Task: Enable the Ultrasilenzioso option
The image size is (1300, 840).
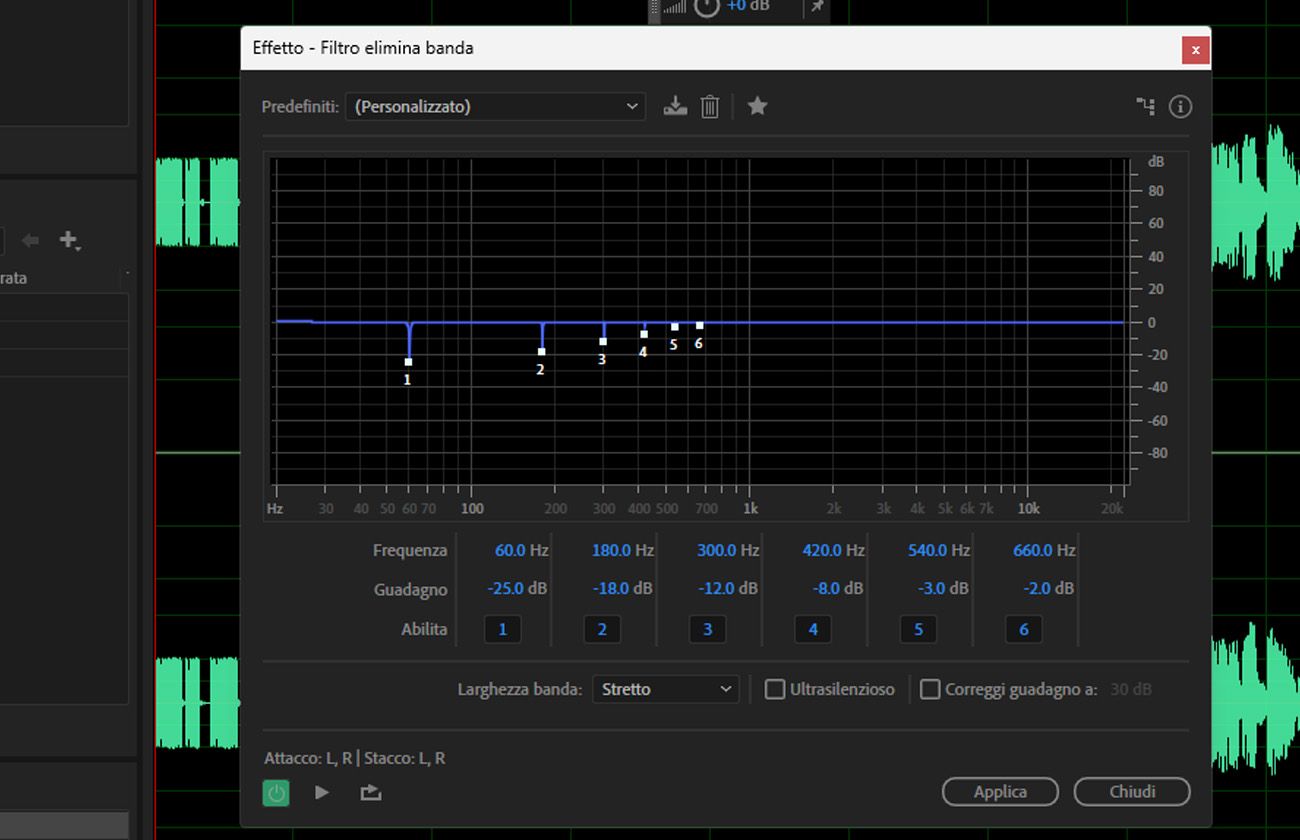Action: [775, 689]
